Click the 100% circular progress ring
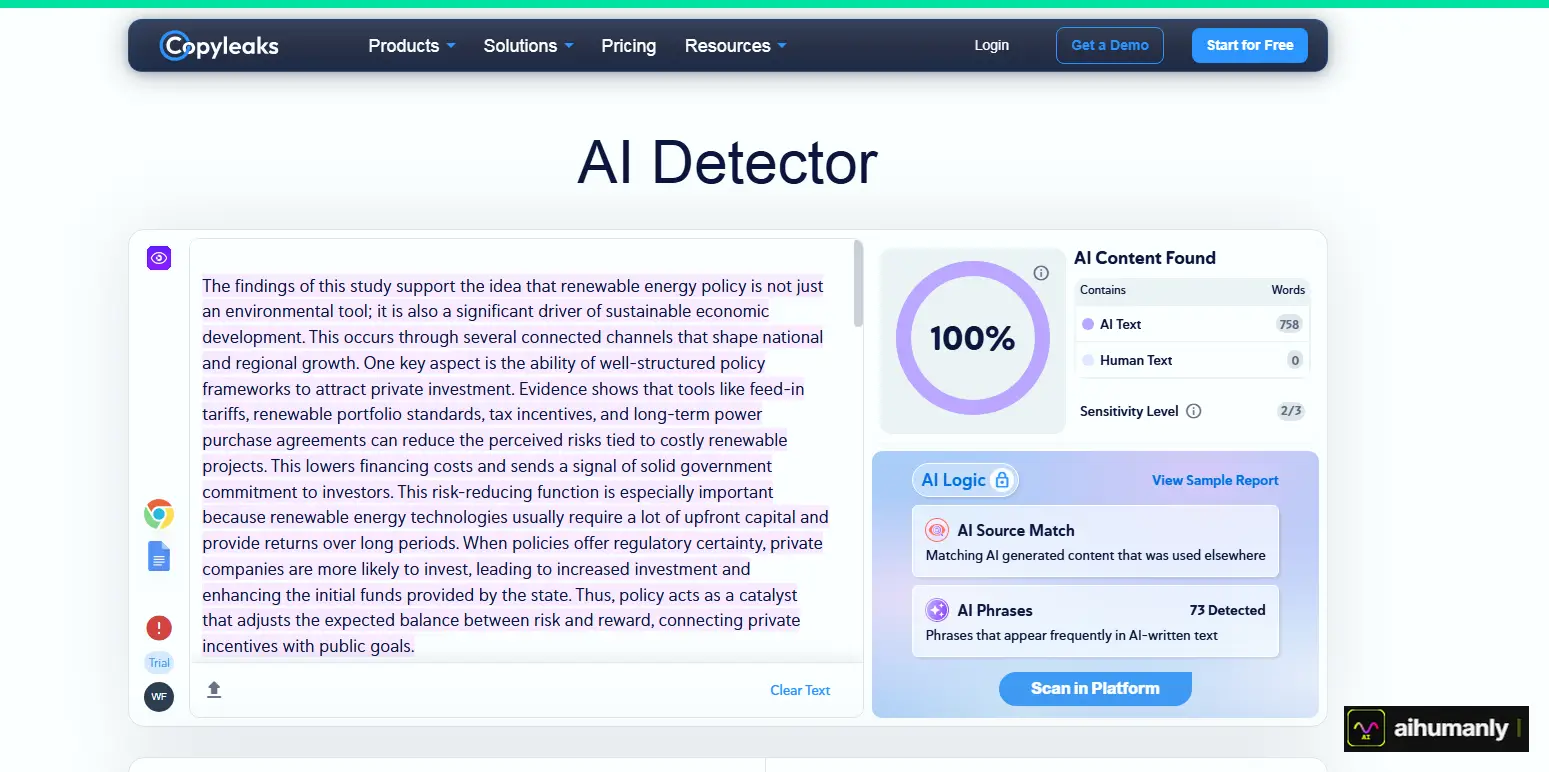Image resolution: width=1549 pixels, height=772 pixels. coord(972,338)
